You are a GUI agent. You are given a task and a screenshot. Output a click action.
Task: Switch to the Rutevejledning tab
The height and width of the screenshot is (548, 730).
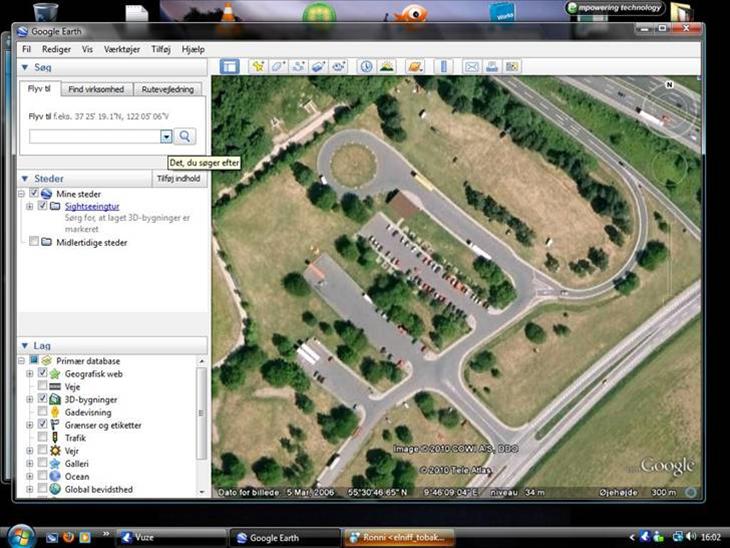tap(167, 90)
